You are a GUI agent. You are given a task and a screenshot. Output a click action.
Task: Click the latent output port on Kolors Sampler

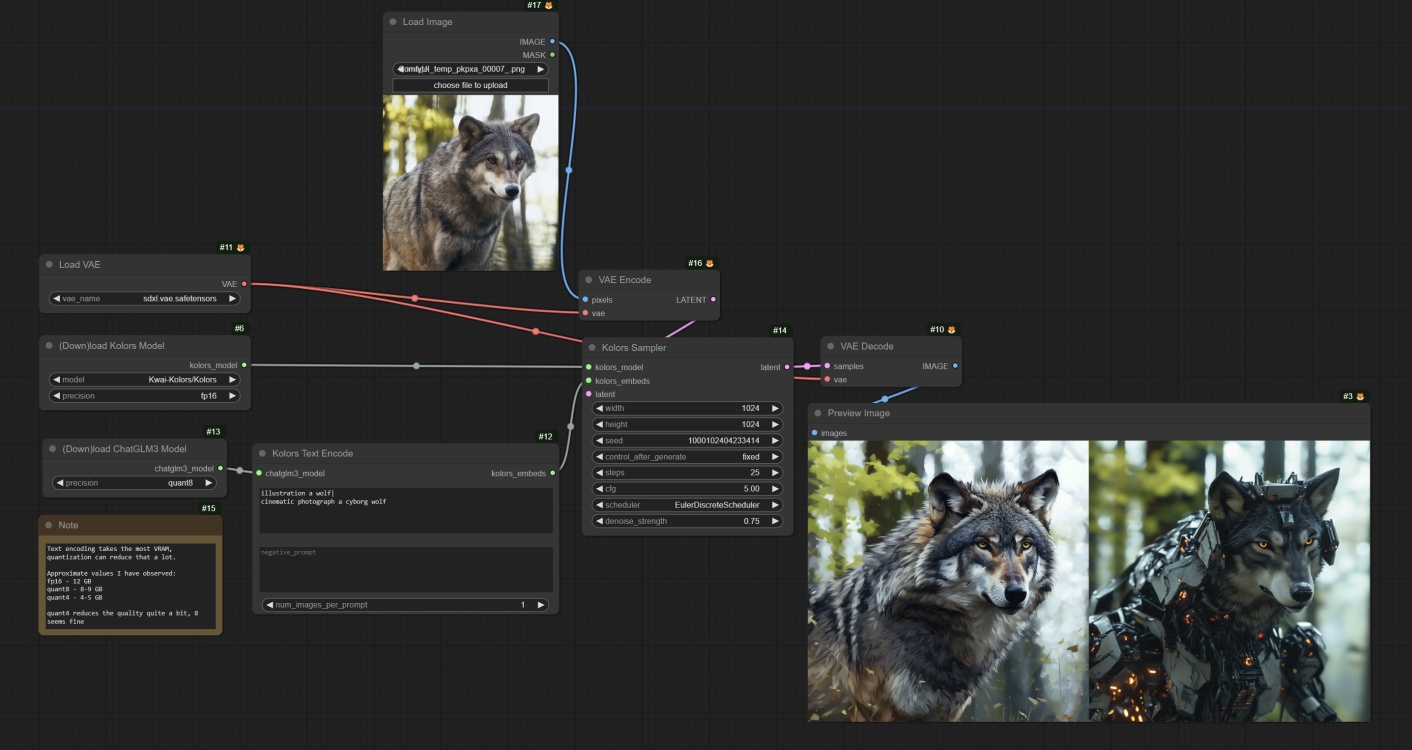tap(787, 367)
